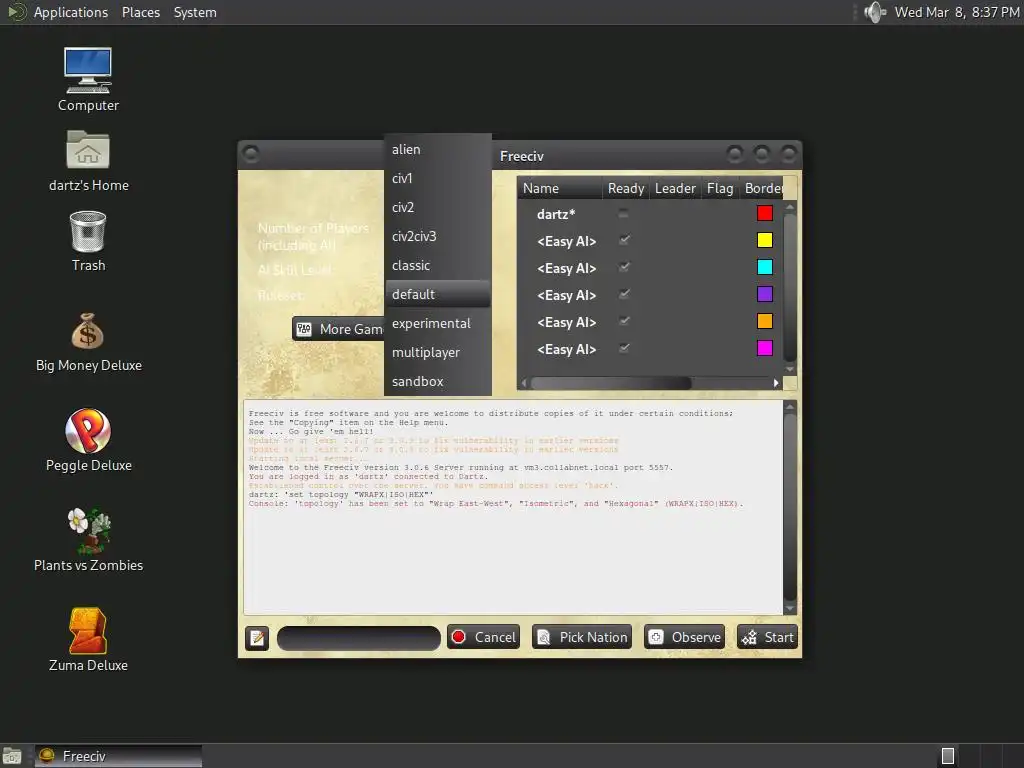Click player list vertical scrollbar
The width and height of the screenshot is (1024, 768).
790,286
